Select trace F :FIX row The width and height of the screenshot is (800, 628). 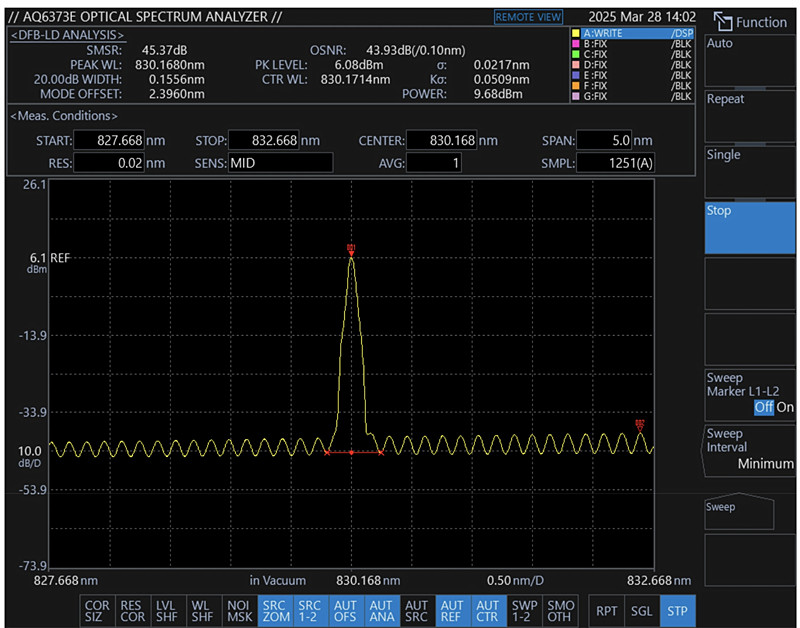(x=632, y=86)
